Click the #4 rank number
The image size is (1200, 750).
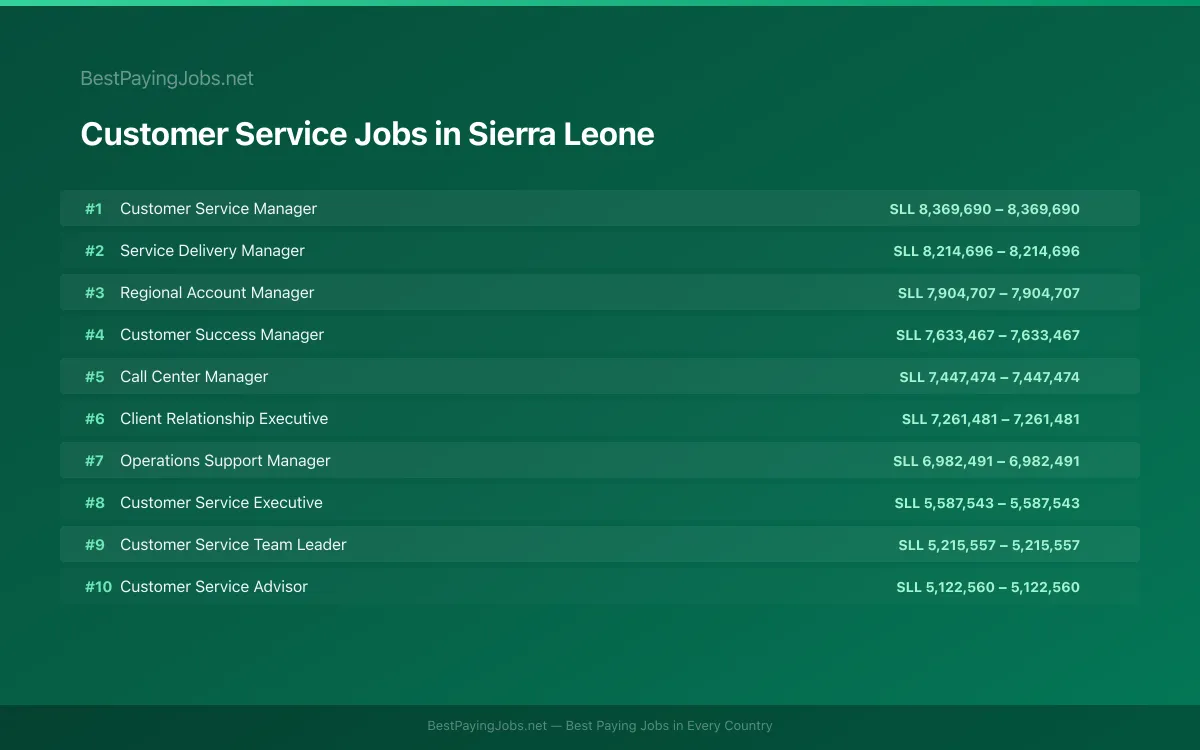pos(94,335)
